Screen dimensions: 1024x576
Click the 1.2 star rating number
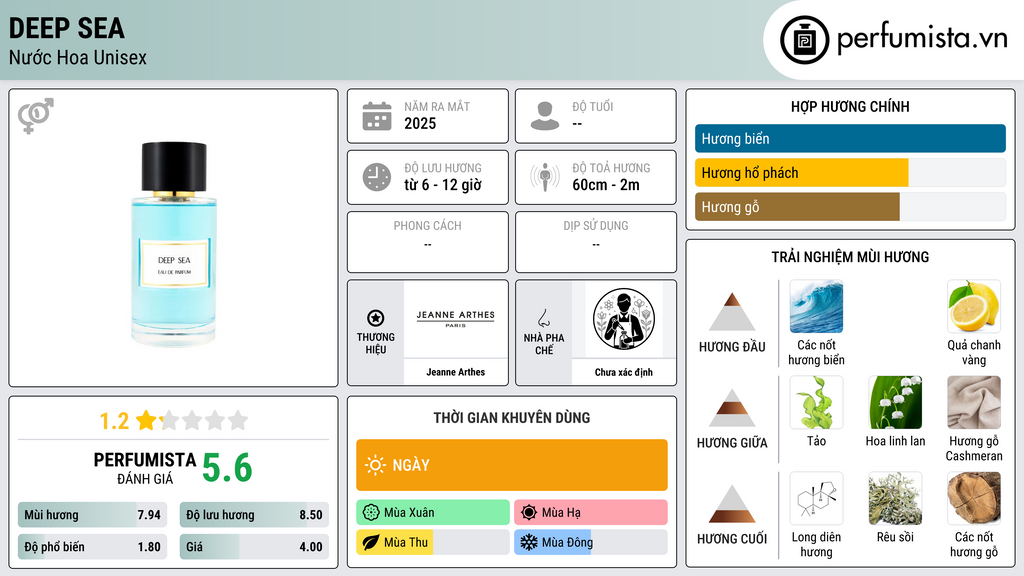tap(114, 421)
